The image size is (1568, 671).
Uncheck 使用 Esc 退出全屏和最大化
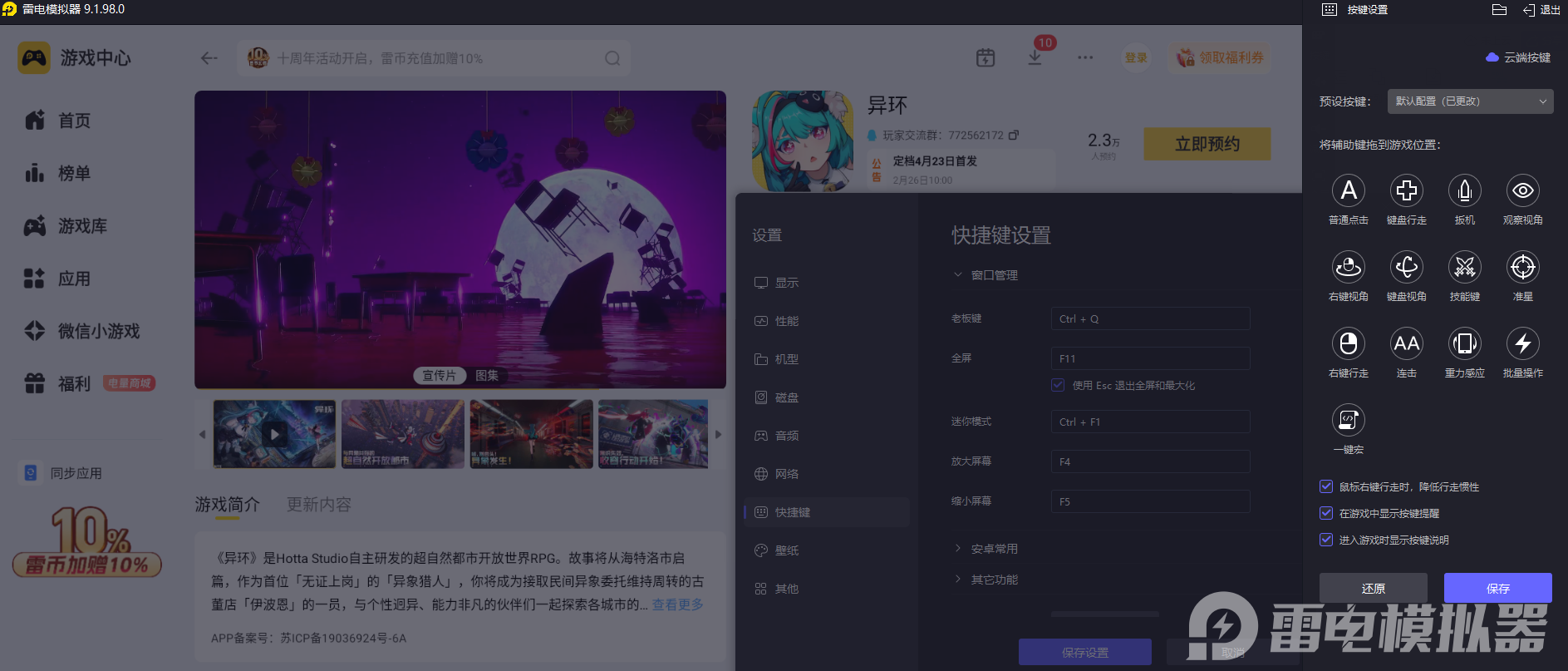(1058, 385)
